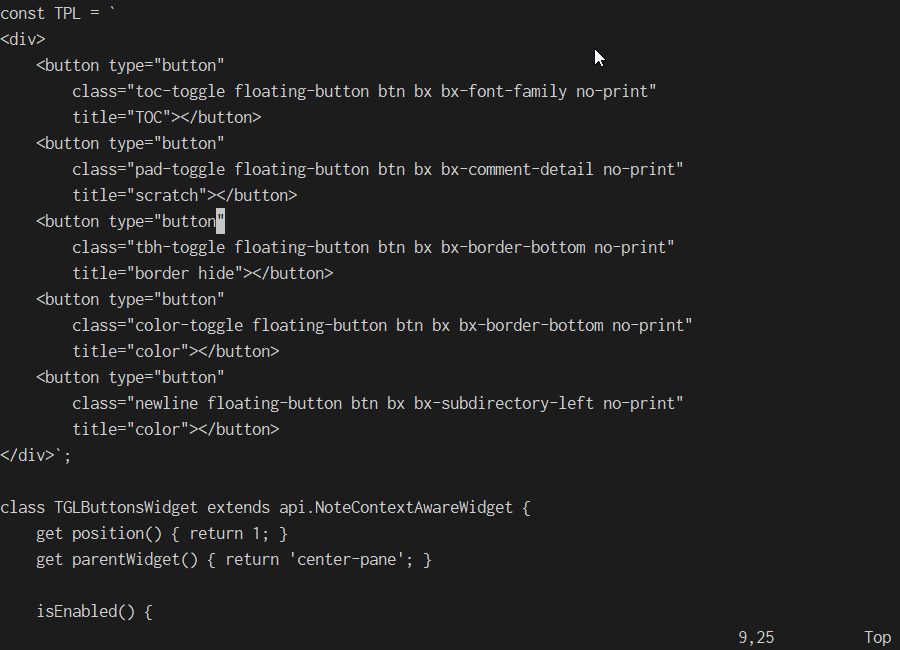Click the opening <div> tag
The height and width of the screenshot is (650, 900).
pyautogui.click(x=22, y=39)
